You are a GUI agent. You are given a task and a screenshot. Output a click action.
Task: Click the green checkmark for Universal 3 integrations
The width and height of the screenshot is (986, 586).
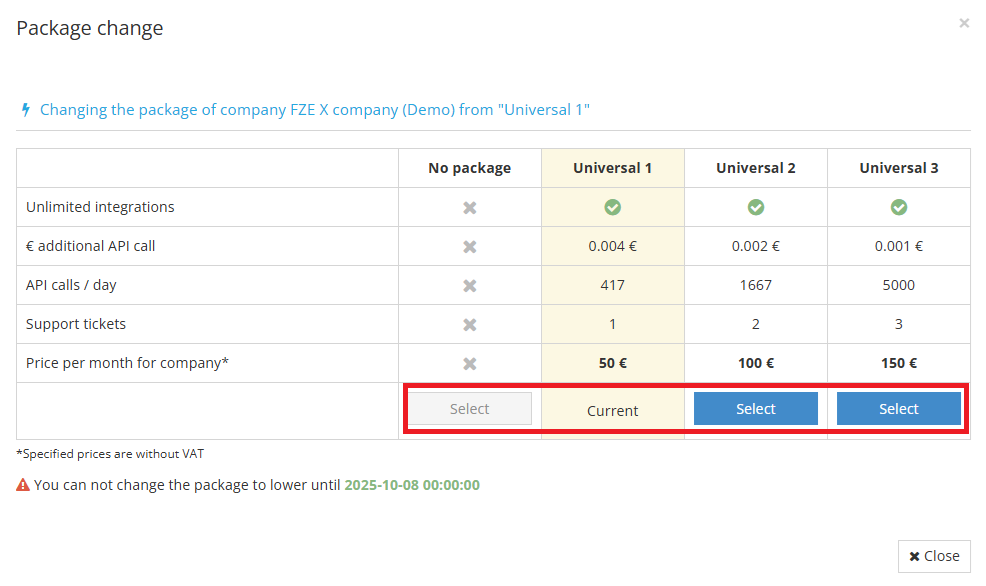click(898, 207)
